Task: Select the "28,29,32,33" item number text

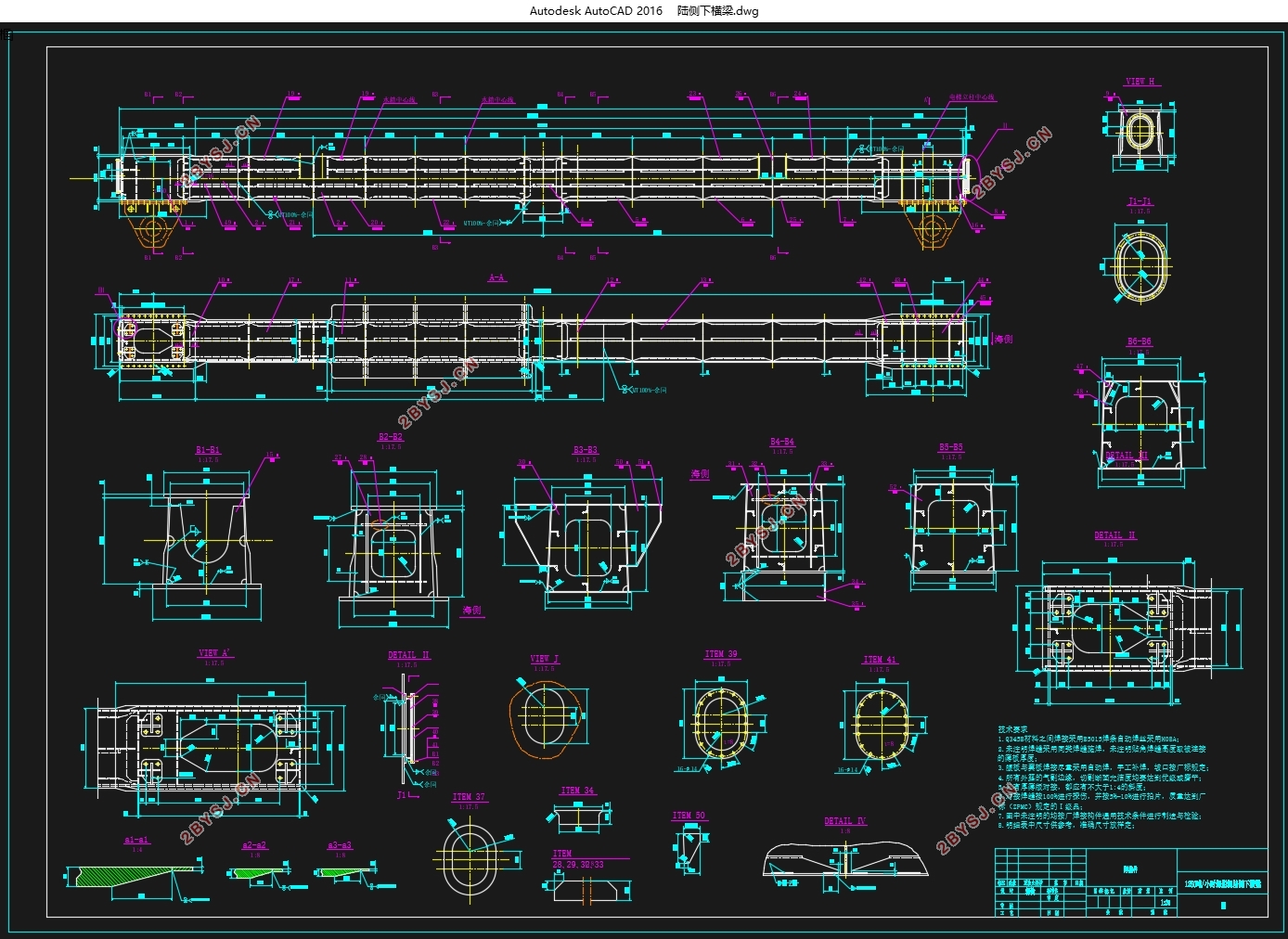Action: click(578, 864)
